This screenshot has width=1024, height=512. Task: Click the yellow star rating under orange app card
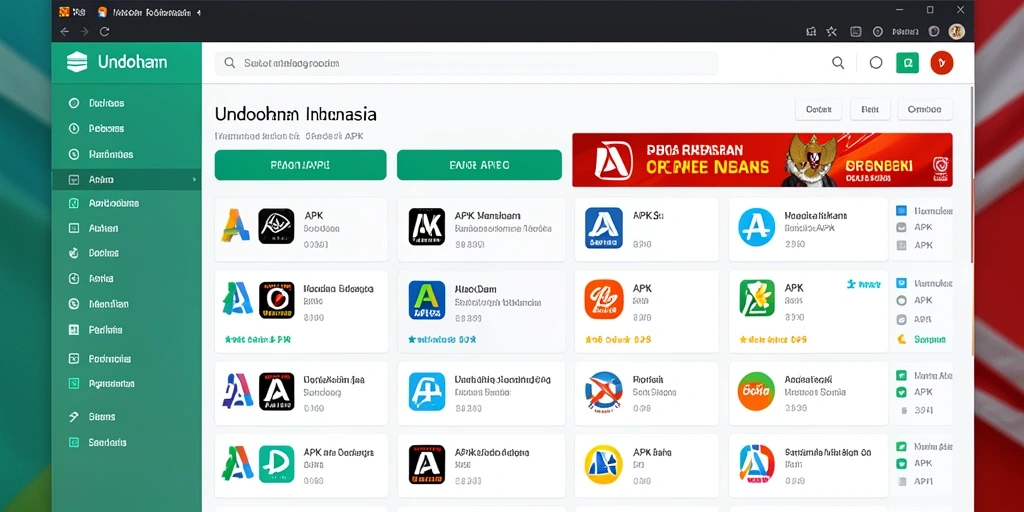618,340
